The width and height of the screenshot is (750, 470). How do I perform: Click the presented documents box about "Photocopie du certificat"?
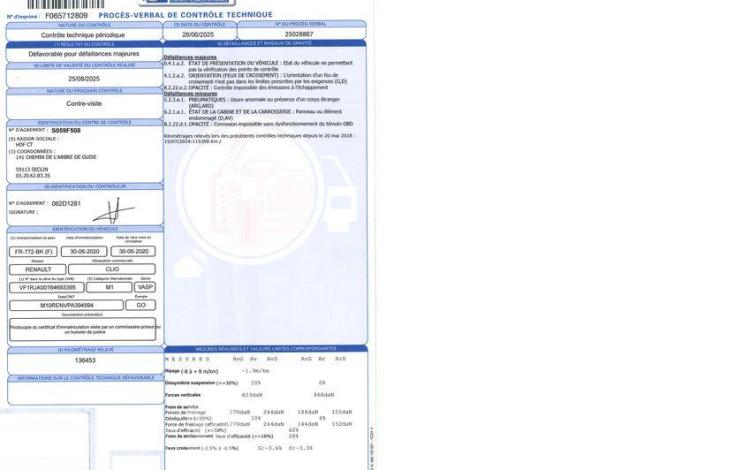pos(83,329)
